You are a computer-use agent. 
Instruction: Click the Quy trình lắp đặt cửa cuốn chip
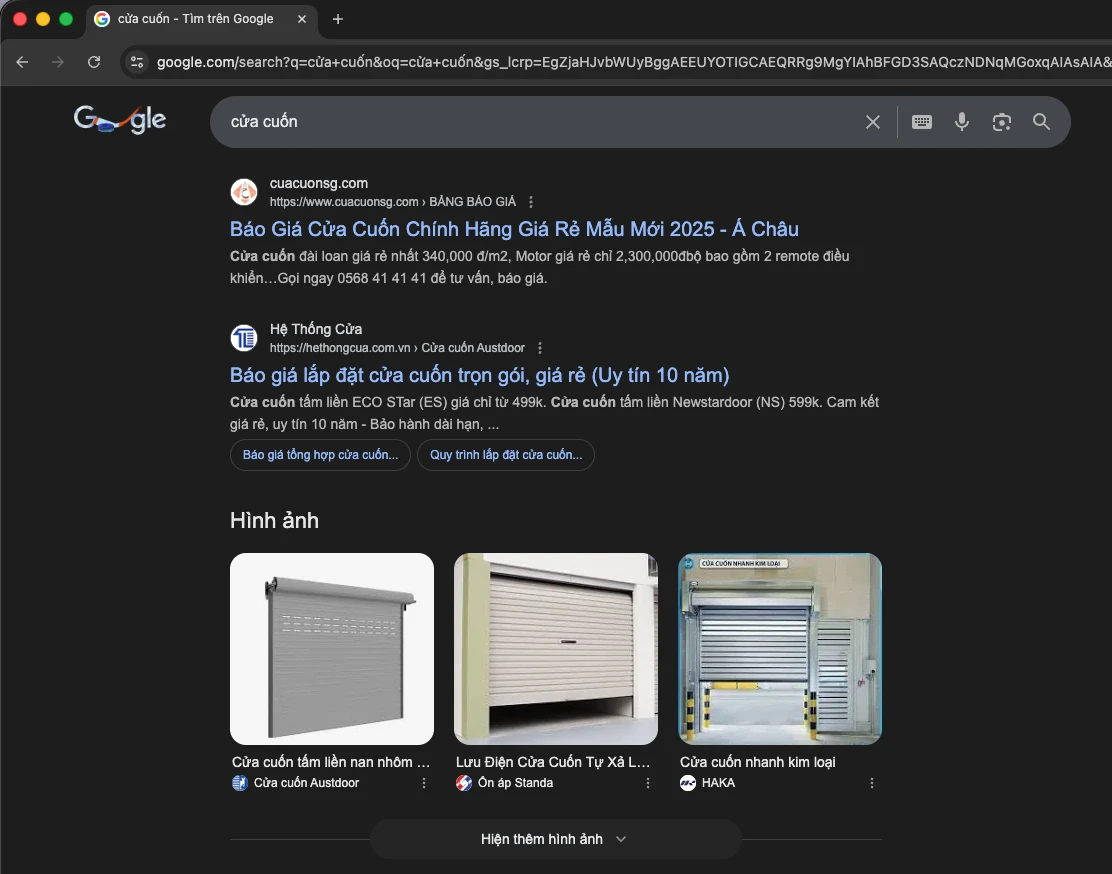click(506, 455)
